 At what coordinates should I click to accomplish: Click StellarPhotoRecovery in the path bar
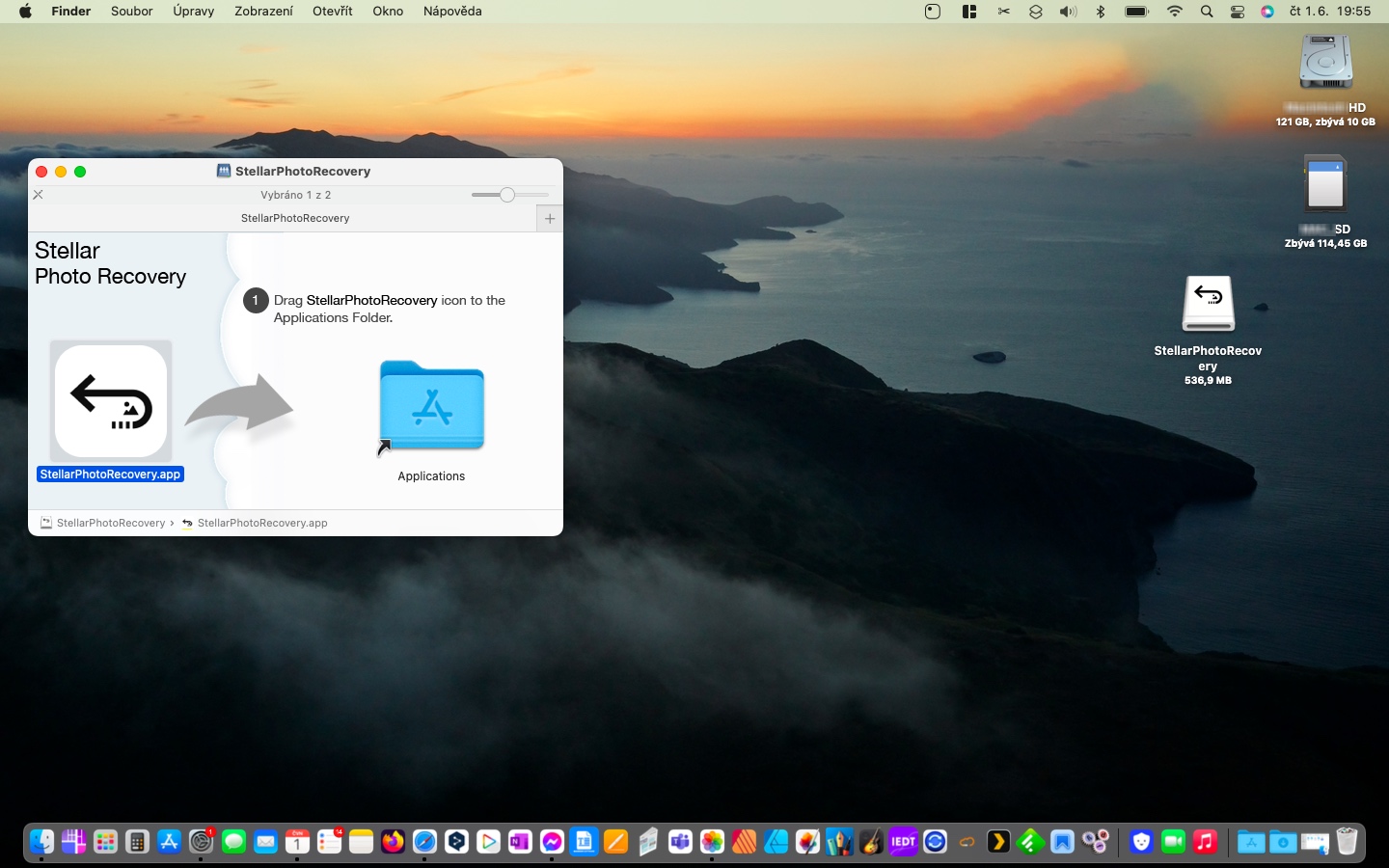point(110,523)
